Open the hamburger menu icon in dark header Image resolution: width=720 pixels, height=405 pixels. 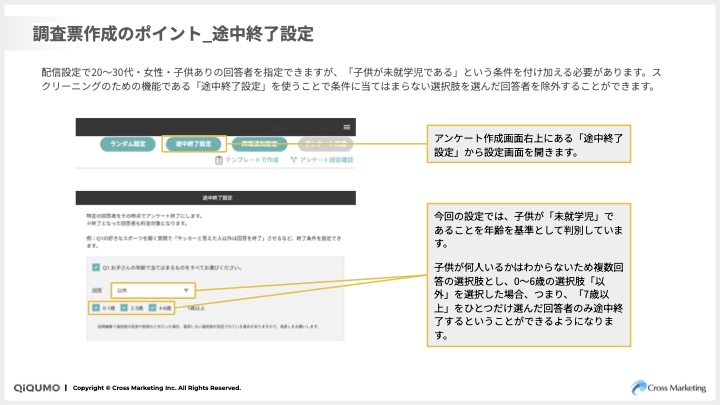click(347, 127)
